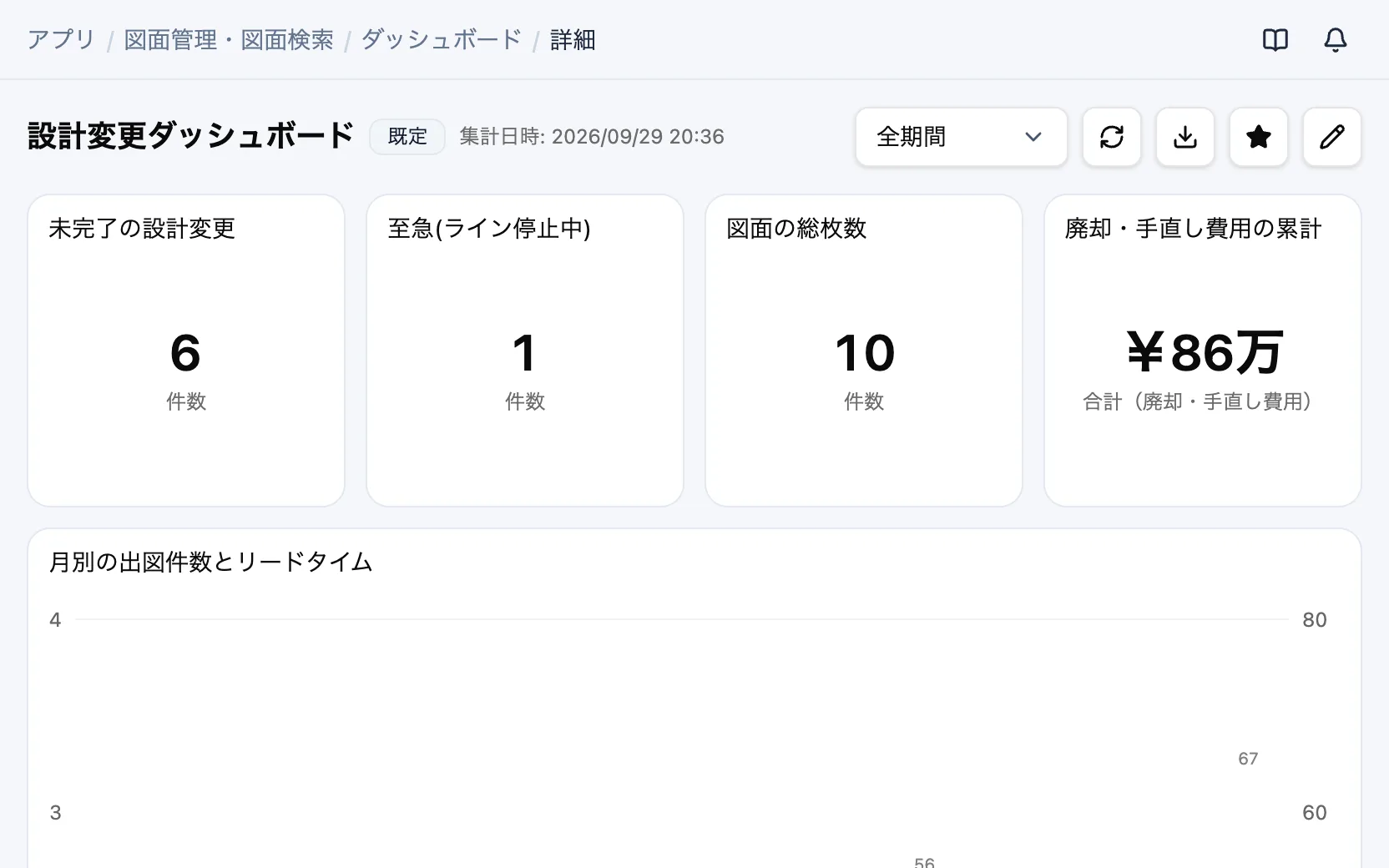Click 月別の出図件数とリードタイム chart title
The width and height of the screenshot is (1389, 868).
coord(211,562)
